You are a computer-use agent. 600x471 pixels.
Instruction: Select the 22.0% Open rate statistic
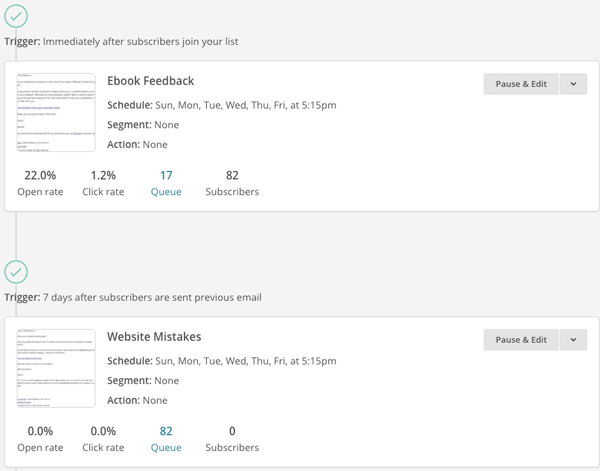pos(40,176)
